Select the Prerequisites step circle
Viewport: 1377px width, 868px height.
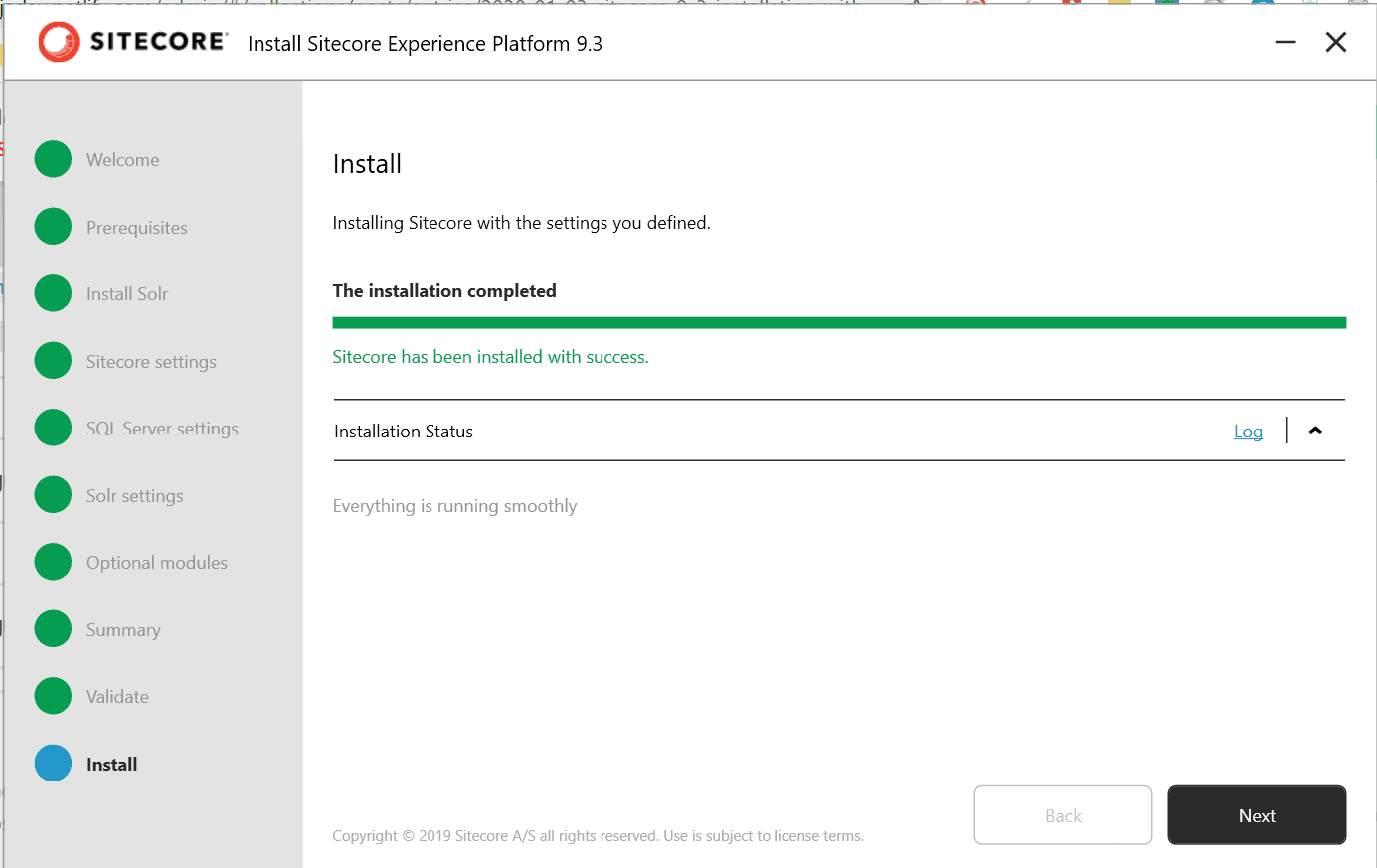coord(53,227)
